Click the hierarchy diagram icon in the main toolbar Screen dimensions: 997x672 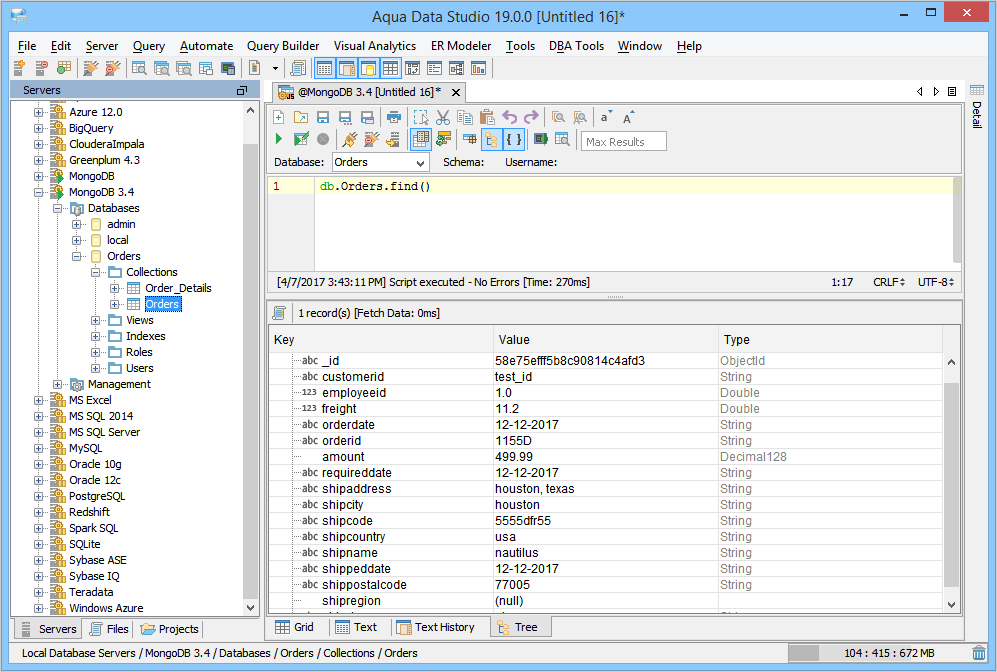coord(457,68)
